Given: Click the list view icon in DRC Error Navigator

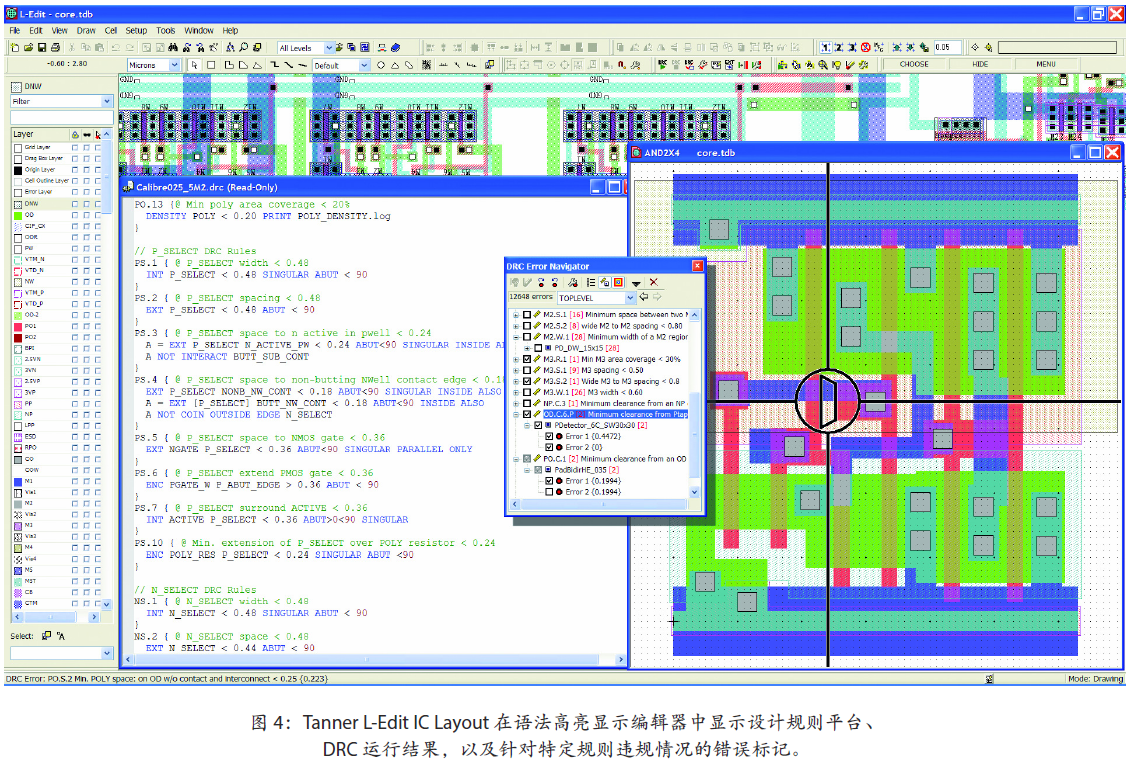Looking at the screenshot, I should click(591, 282).
